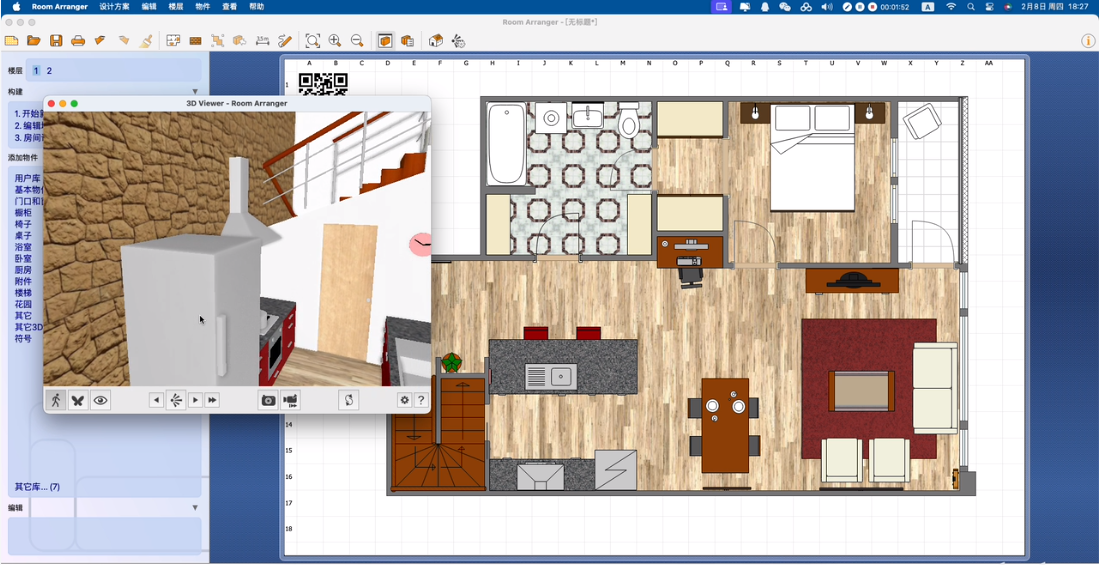The image size is (1099, 565).
Task: Switch to floor 1
Action: click(x=36, y=71)
